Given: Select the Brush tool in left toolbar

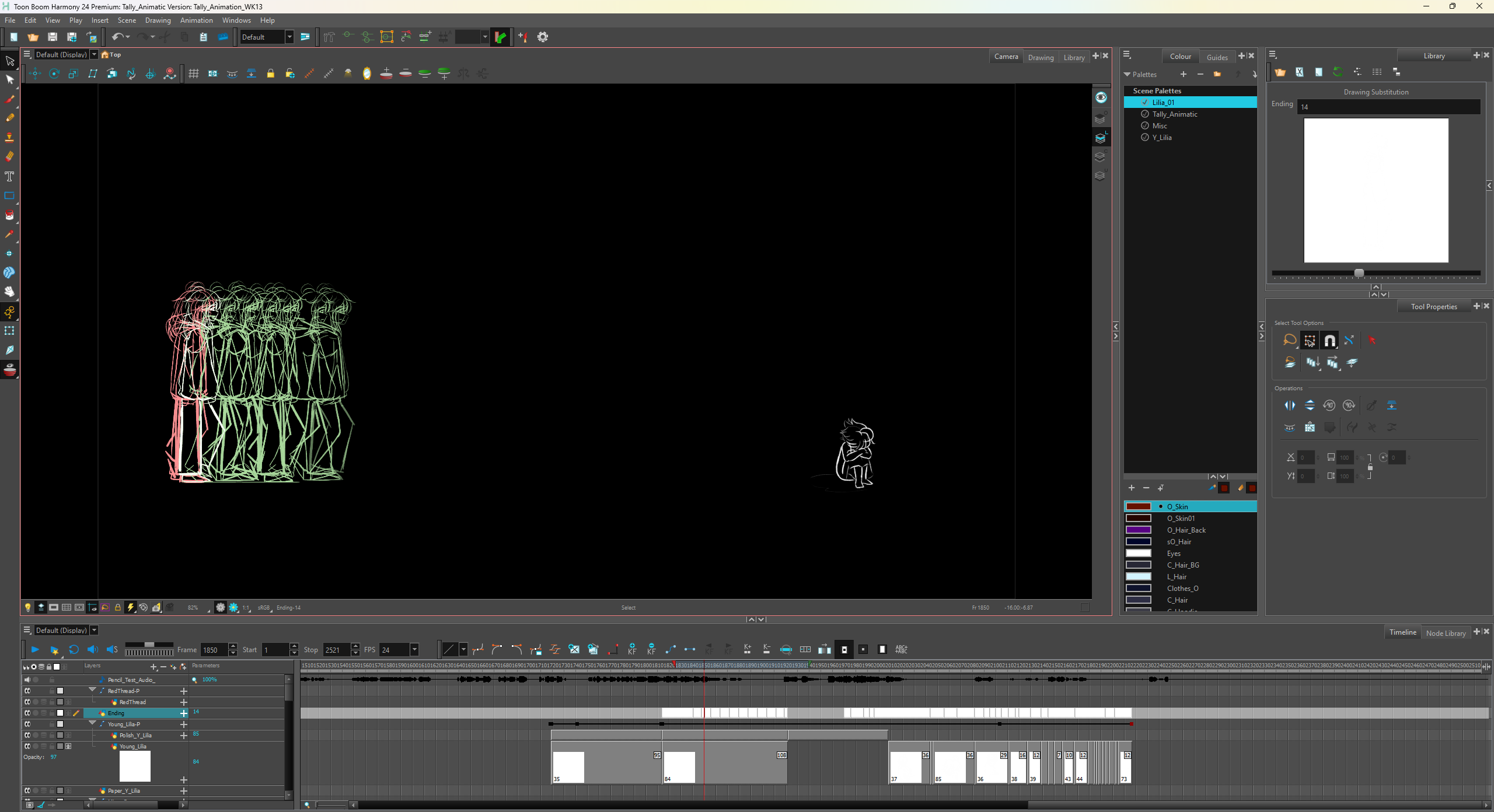Looking at the screenshot, I should click(x=9, y=99).
